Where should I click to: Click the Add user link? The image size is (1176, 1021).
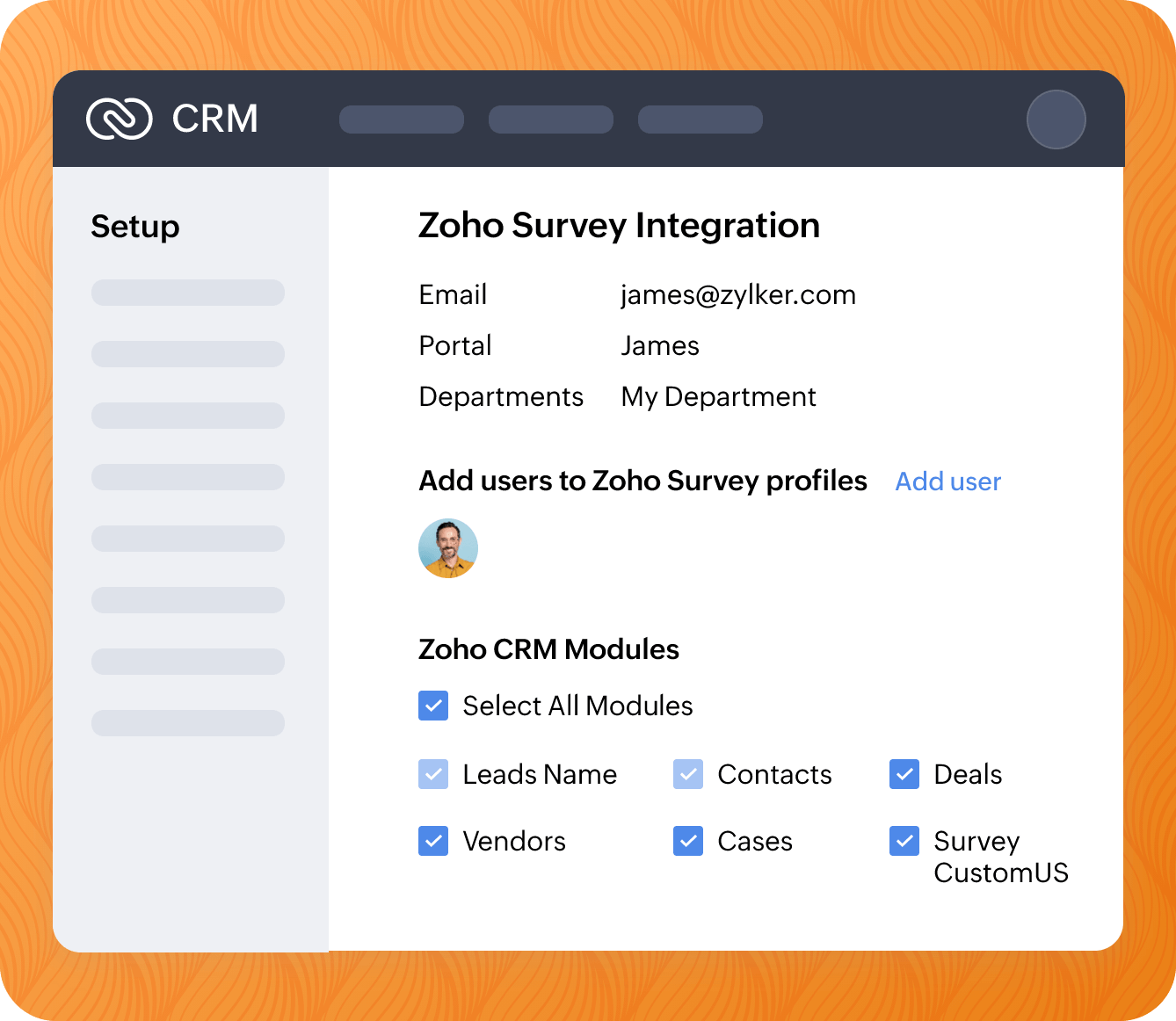click(x=947, y=482)
